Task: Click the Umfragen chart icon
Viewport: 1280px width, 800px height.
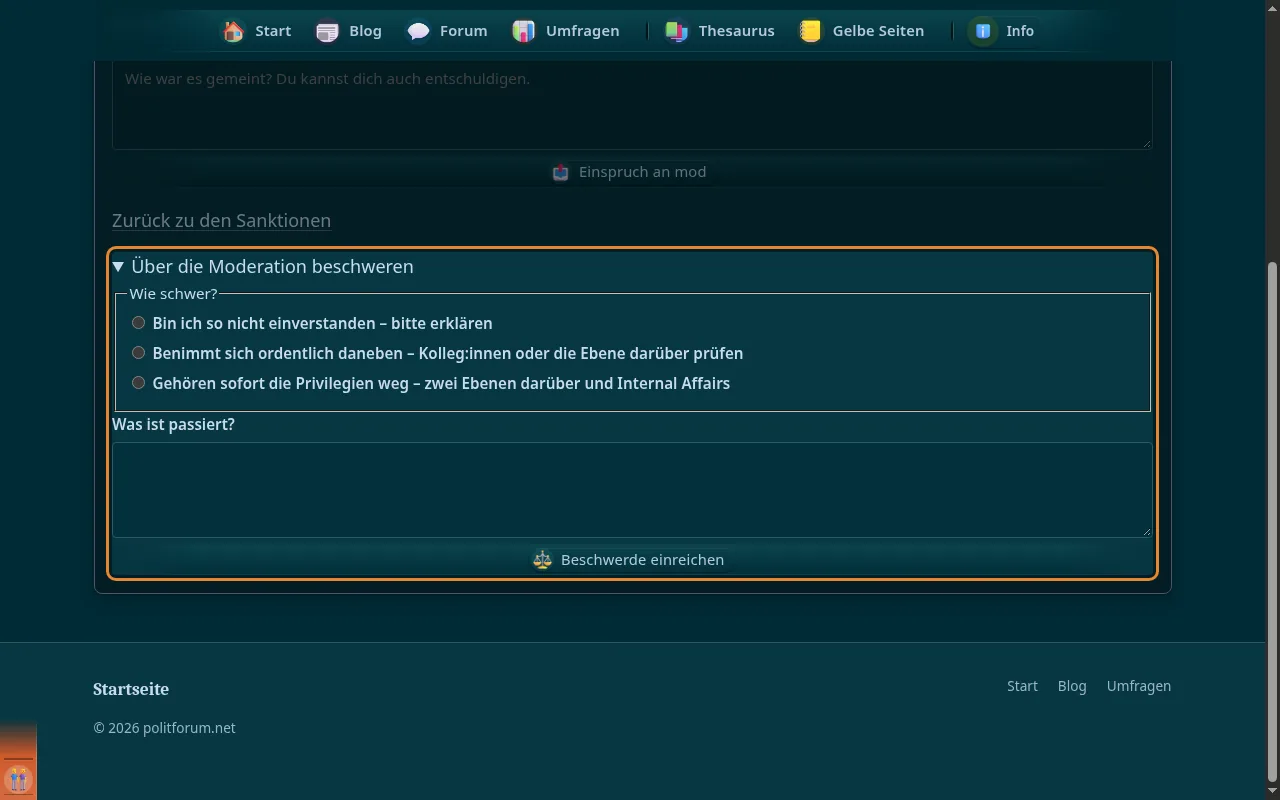Action: point(524,31)
